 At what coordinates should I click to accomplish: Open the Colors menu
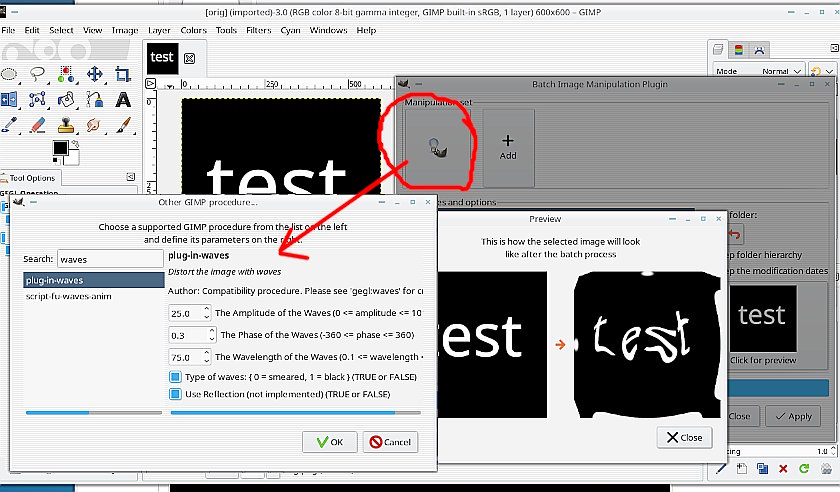pyautogui.click(x=193, y=31)
